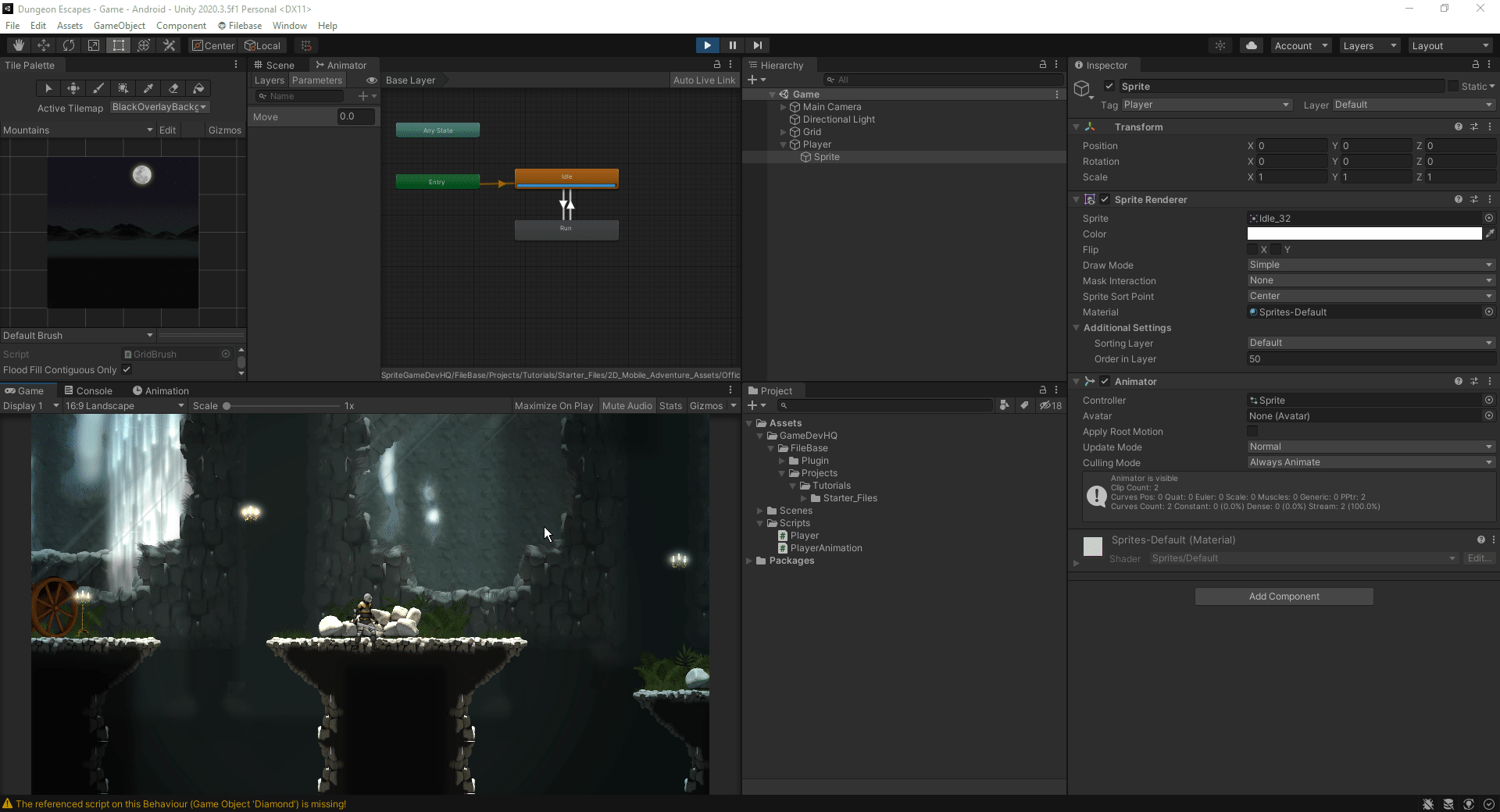The image size is (1500, 812).
Task: Toggle Apply Root Motion checkbox
Action: [1252, 431]
